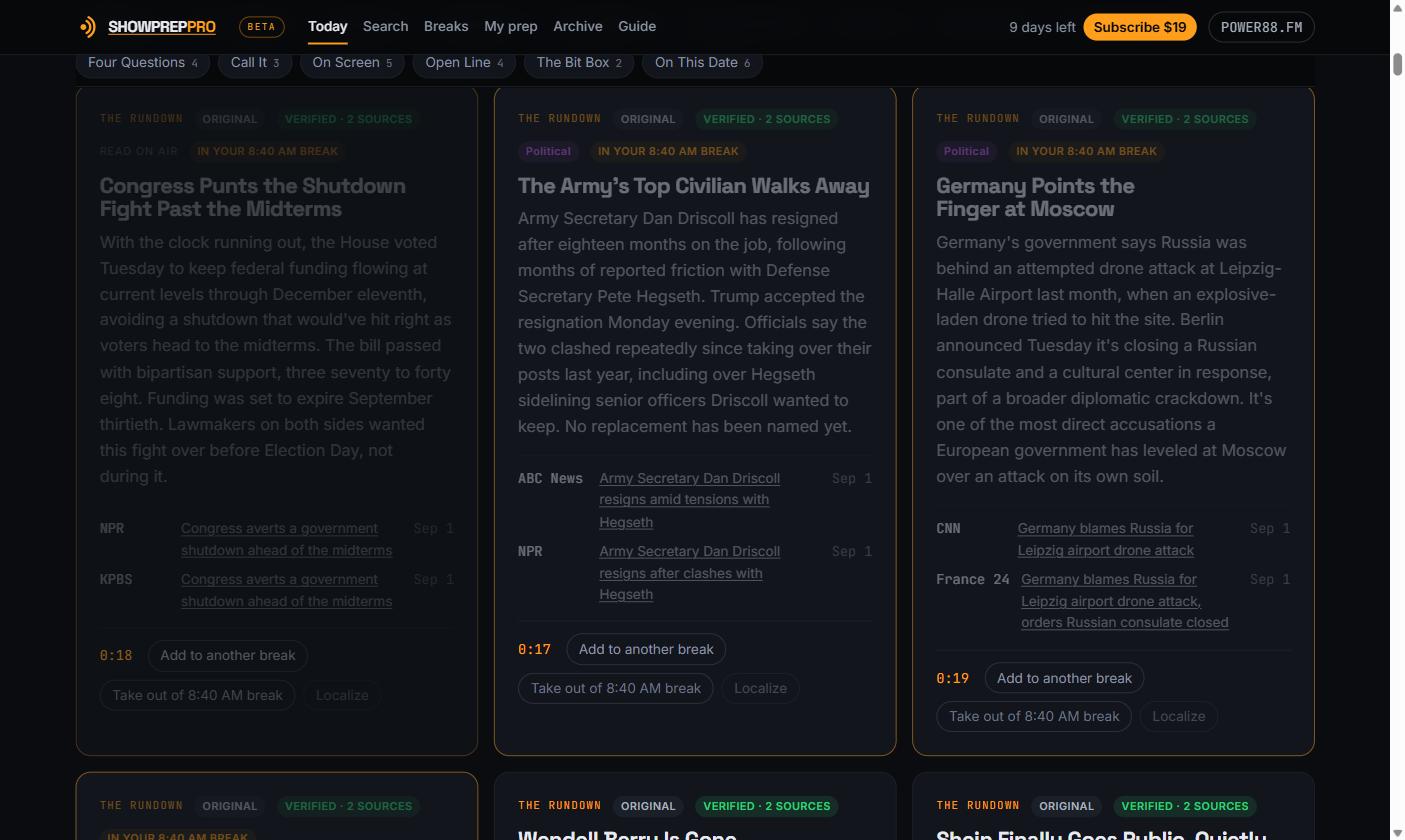
Task: Select the On This Date filter chip
Action: coord(702,62)
